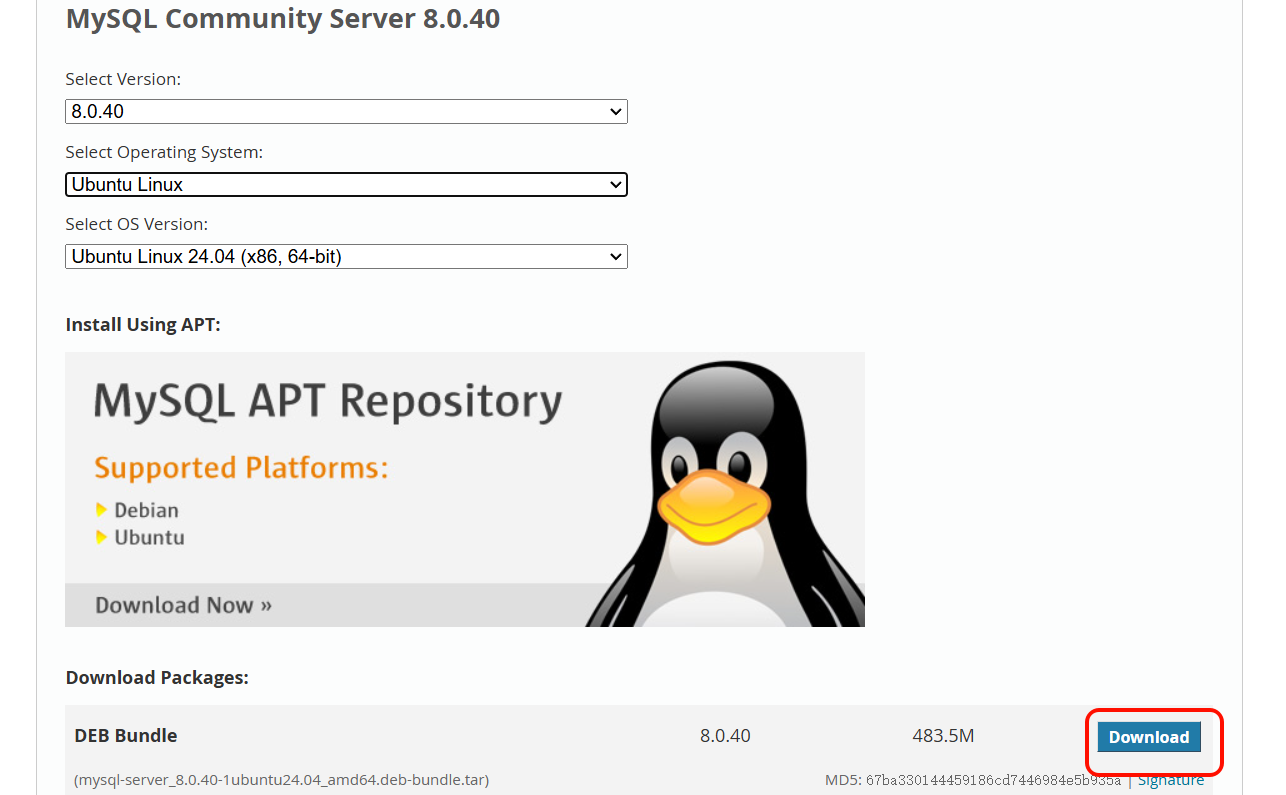This screenshot has height=795, width=1286.
Task: Click the MySQL Community Server 8.0.40 heading
Action: (x=283, y=18)
